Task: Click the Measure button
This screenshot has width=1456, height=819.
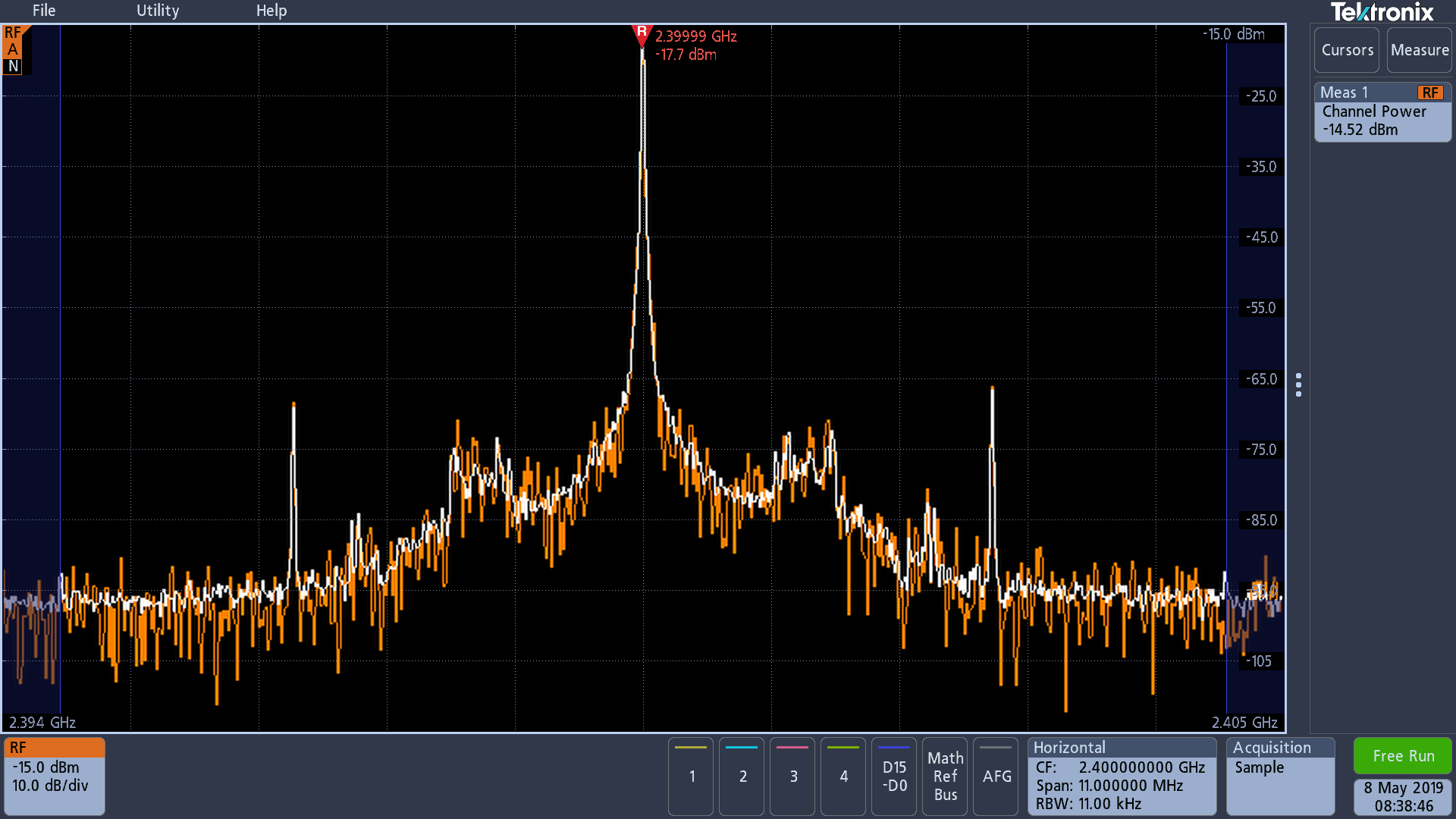Action: 1420,50
